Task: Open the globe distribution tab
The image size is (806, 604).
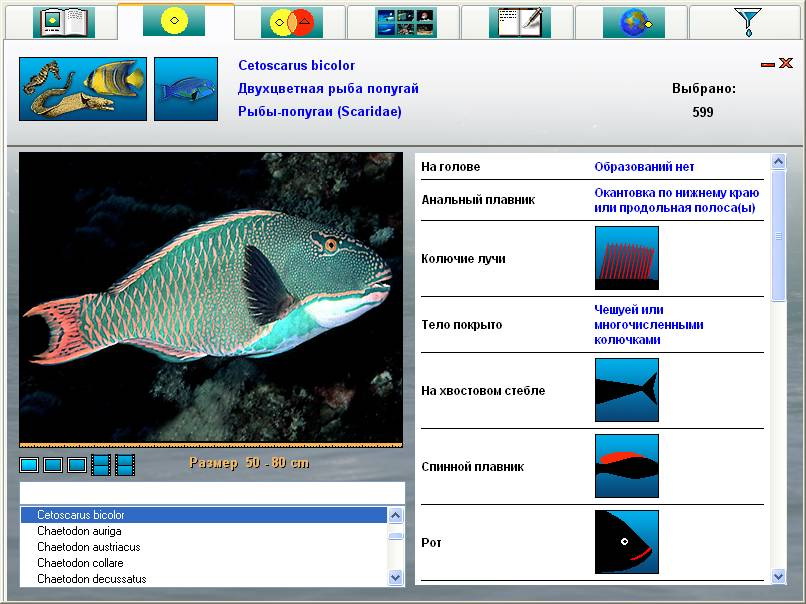Action: point(634,22)
